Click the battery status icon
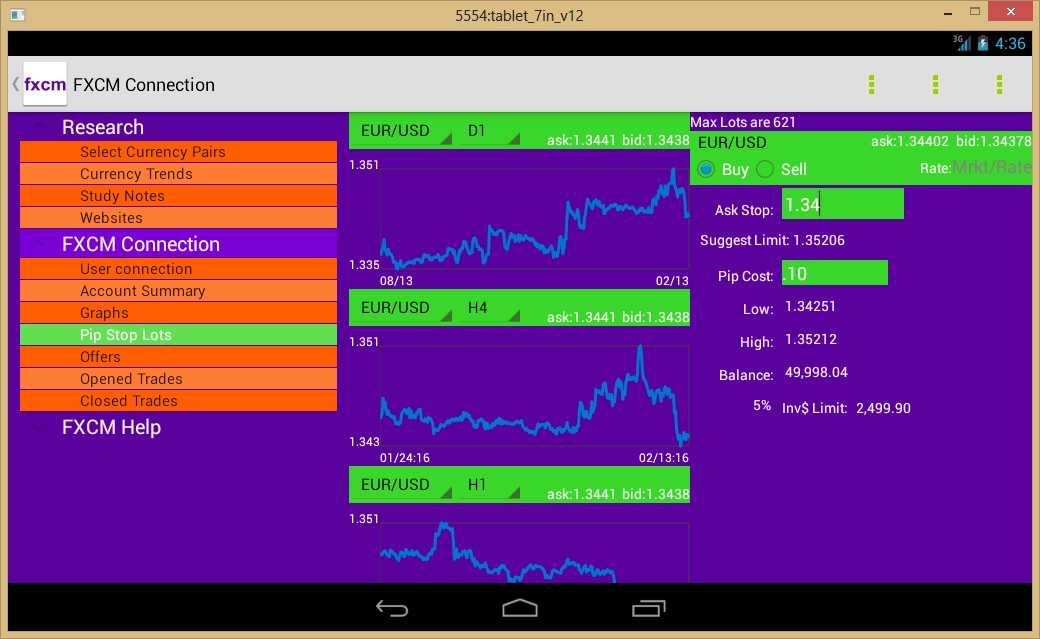Image resolution: width=1040 pixels, height=639 pixels. [983, 44]
